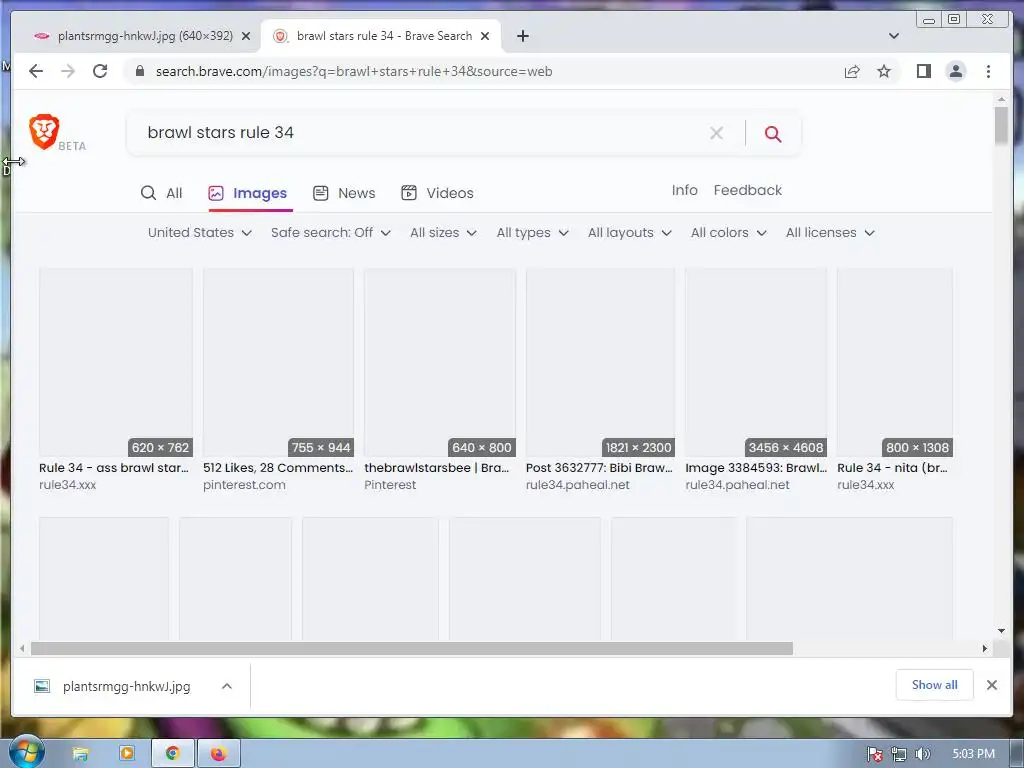Reload the current page

coord(100,71)
